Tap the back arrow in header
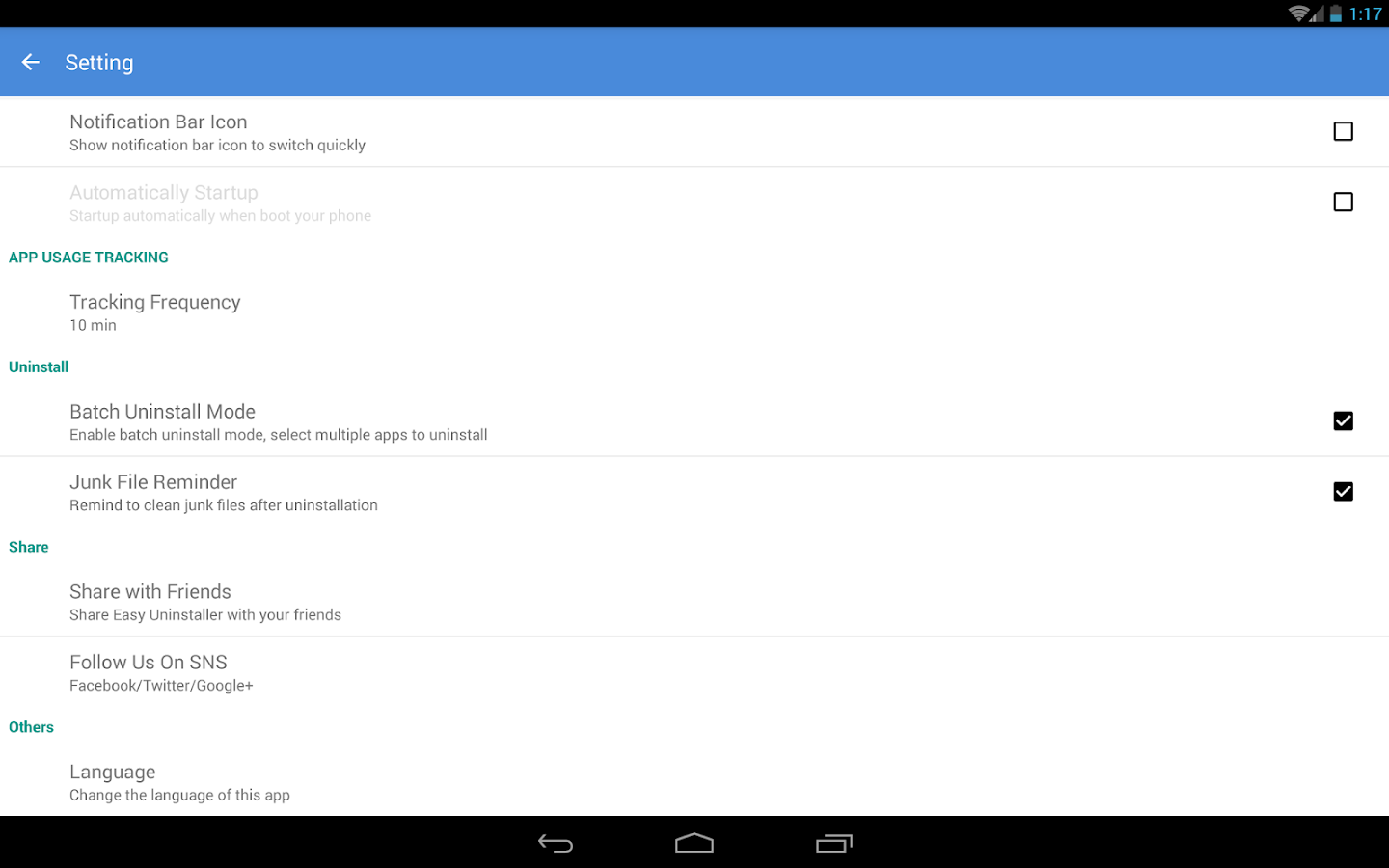This screenshot has height=868, width=1389. [x=31, y=62]
